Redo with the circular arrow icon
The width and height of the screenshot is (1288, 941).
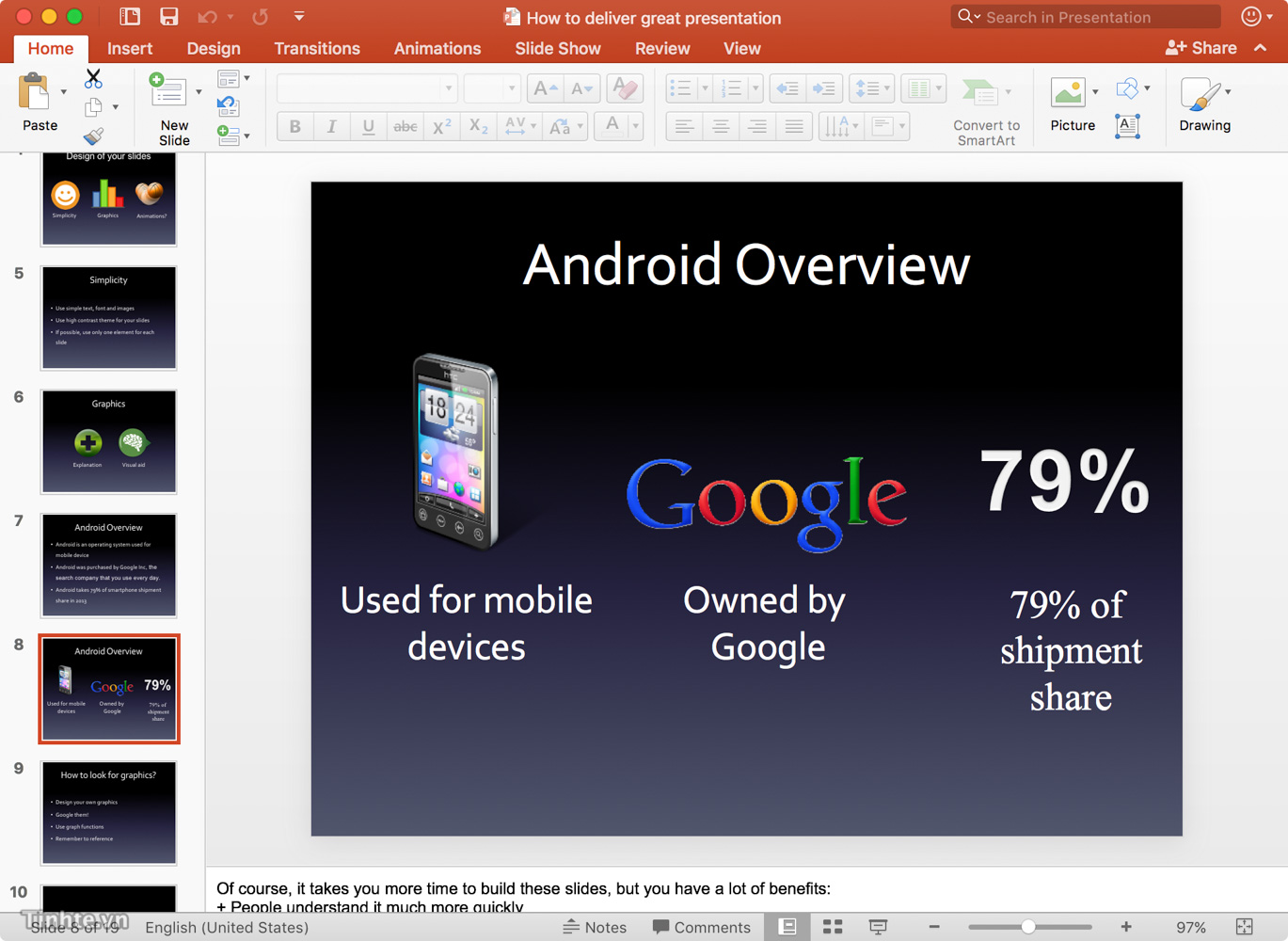click(261, 17)
